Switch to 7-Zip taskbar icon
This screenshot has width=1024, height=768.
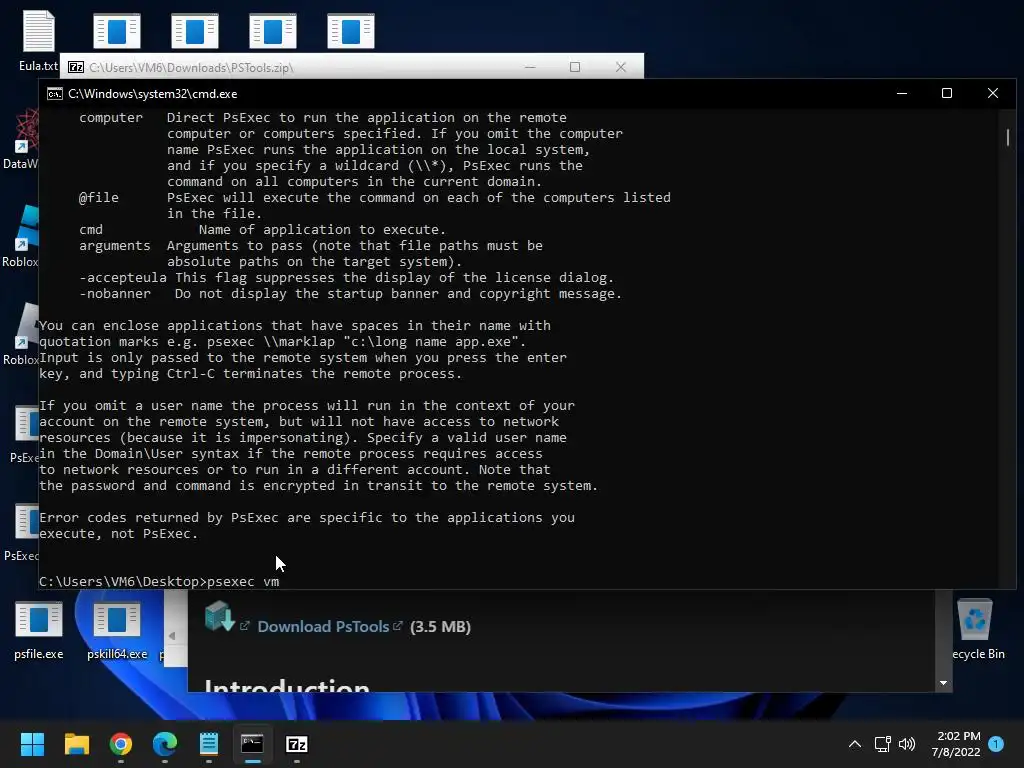[x=297, y=744]
